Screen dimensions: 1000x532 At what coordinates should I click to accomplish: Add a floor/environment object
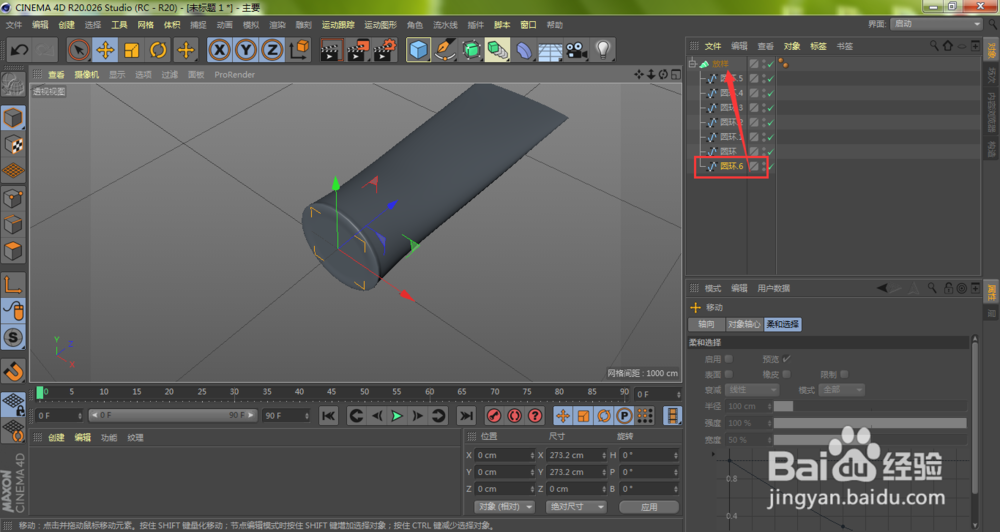550,49
